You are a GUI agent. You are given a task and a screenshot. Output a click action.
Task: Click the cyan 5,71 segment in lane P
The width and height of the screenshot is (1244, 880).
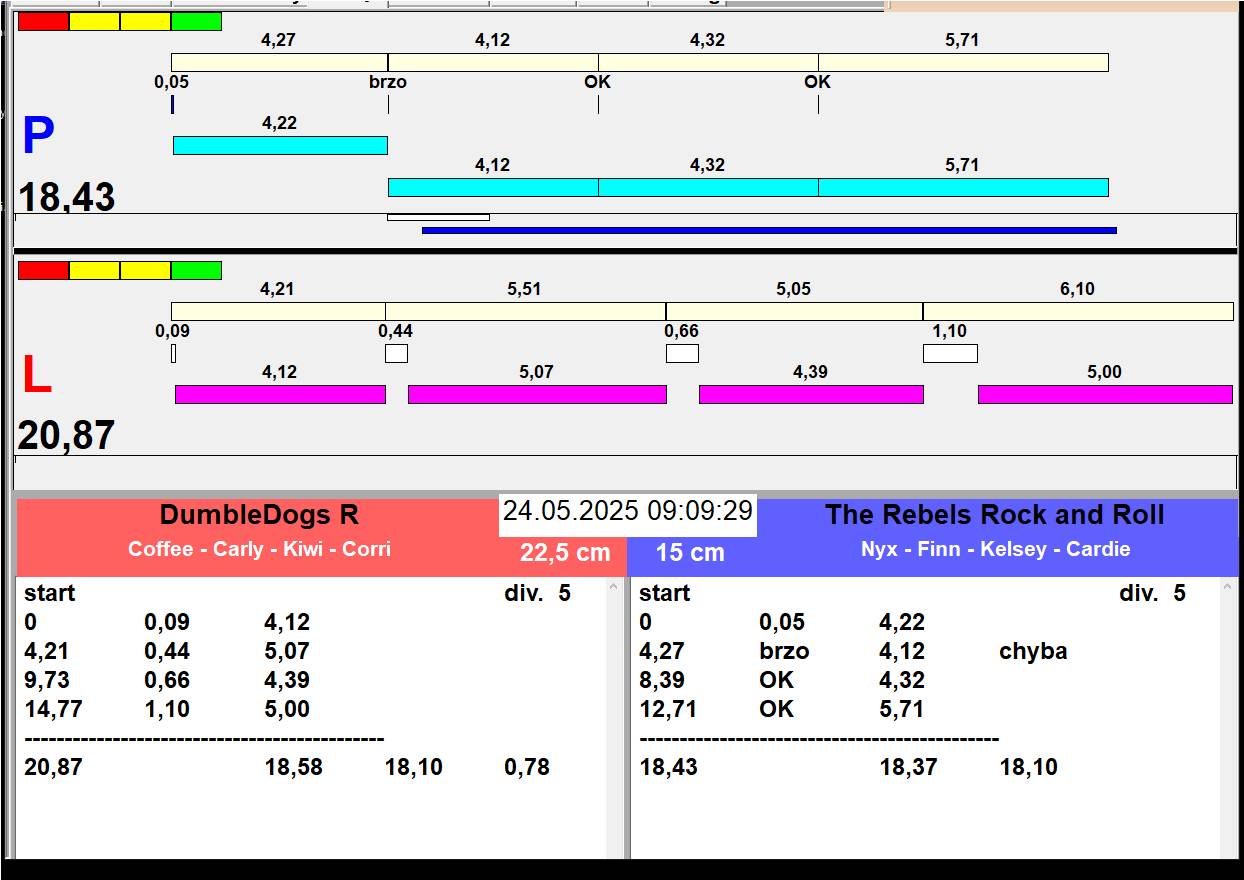click(x=963, y=187)
